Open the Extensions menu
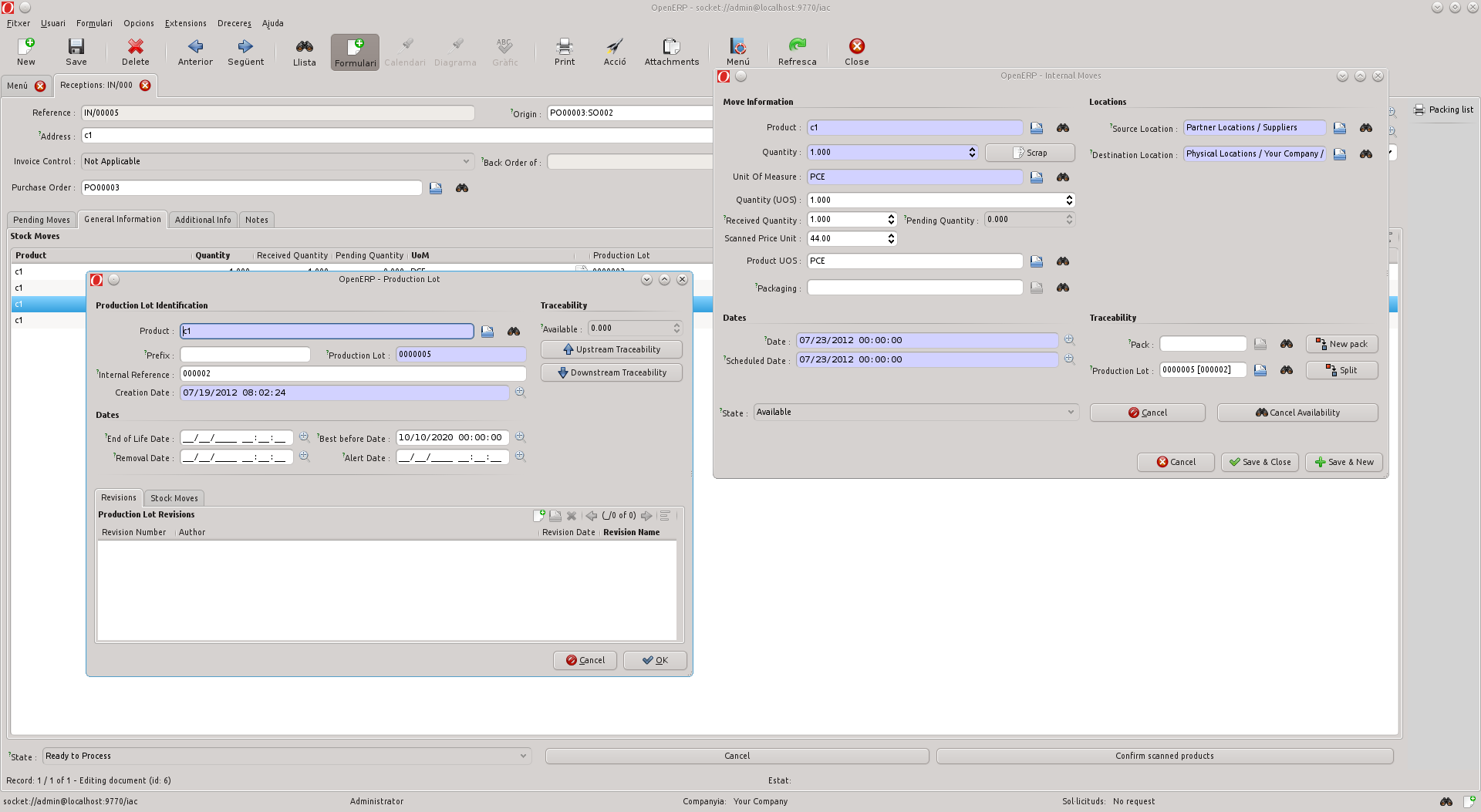1481x812 pixels. 186,23
